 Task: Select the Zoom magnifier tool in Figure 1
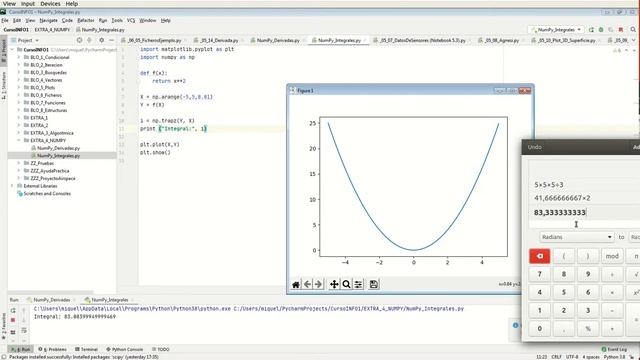click(346, 284)
